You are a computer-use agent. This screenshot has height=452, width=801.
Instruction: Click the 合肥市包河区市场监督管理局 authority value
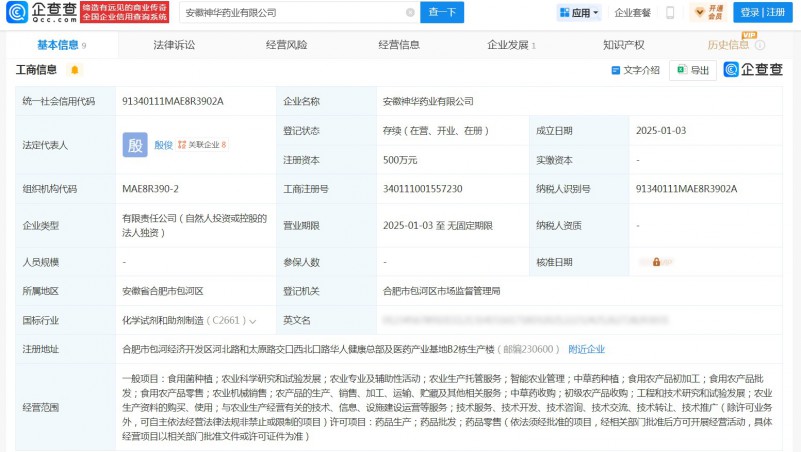441,291
